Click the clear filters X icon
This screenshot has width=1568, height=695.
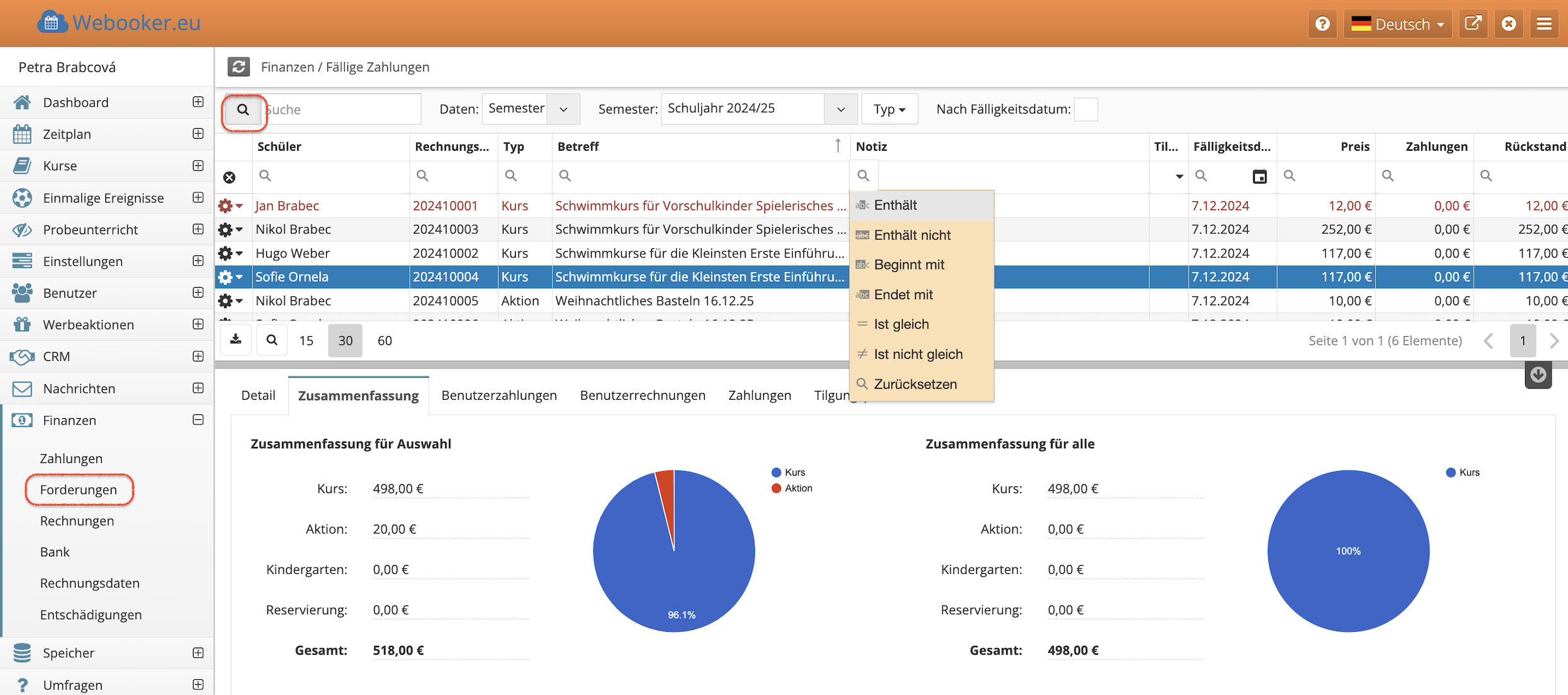230,177
